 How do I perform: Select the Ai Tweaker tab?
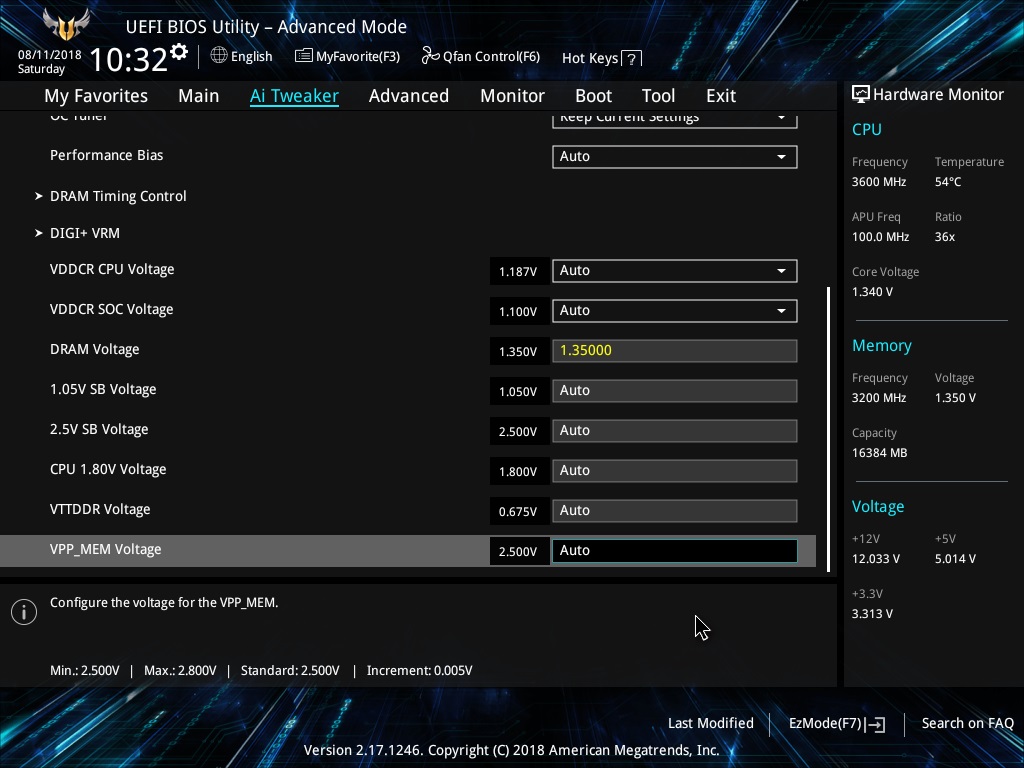tap(294, 96)
